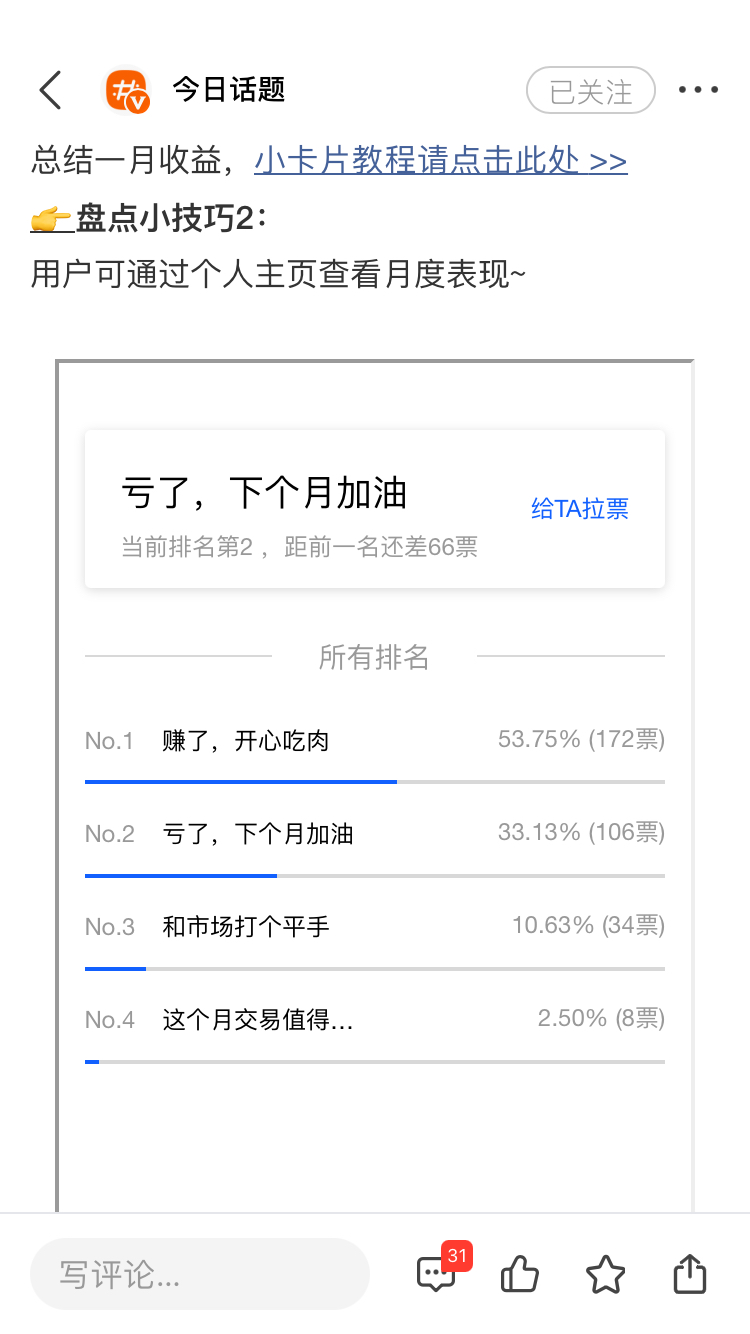
Task: Open the 小卡片教程请点击此处 link
Action: click(441, 160)
